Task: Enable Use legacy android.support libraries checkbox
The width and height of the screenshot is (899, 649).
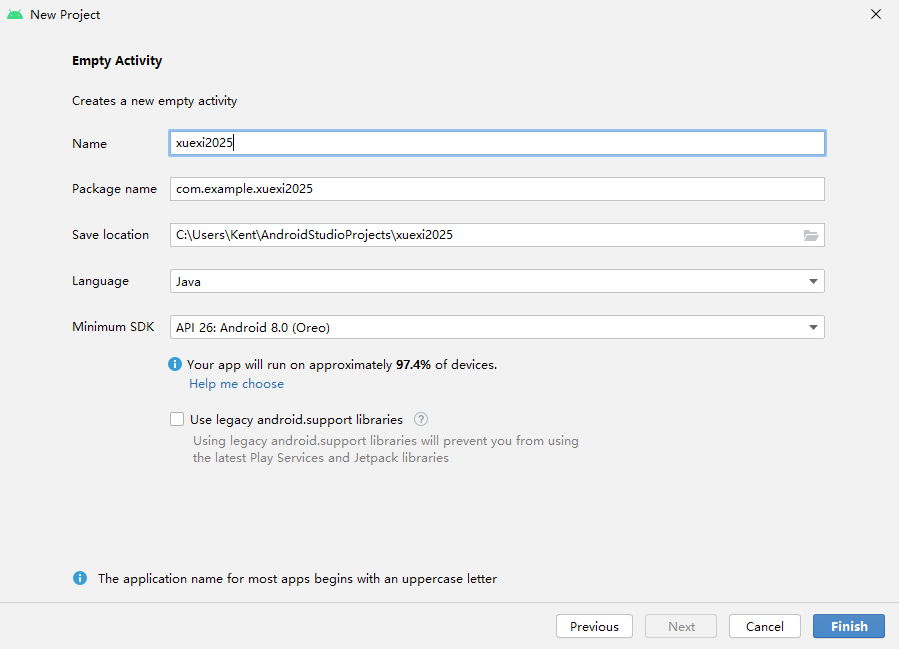Action: click(177, 419)
